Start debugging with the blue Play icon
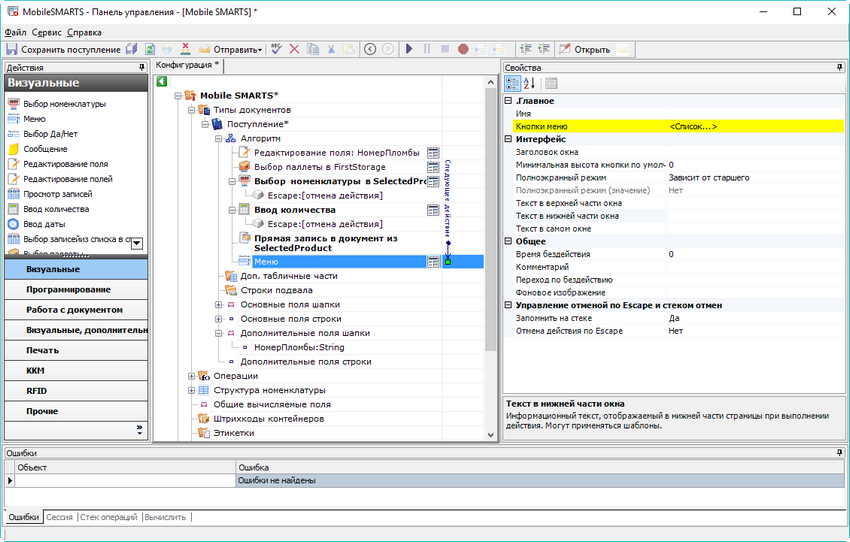The image size is (850, 542). coord(409,49)
